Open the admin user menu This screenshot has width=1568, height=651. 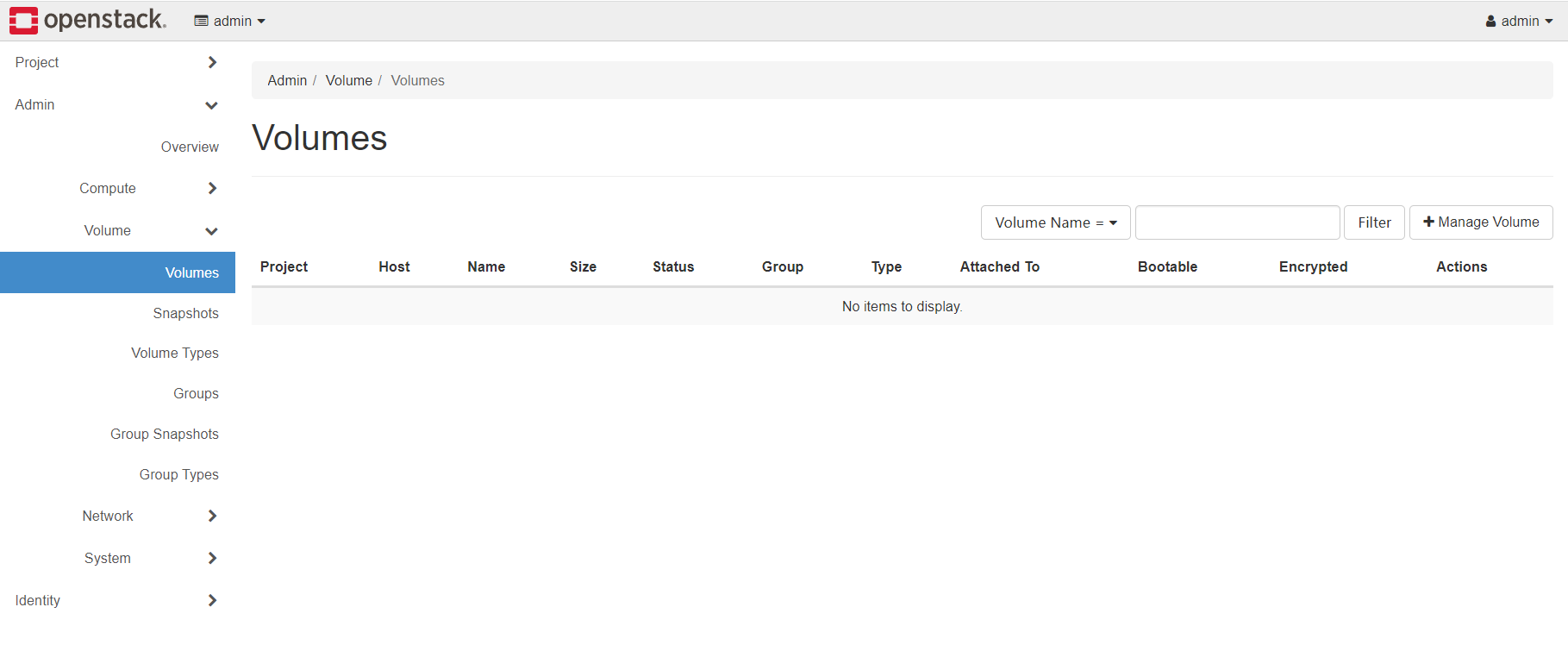[1519, 21]
